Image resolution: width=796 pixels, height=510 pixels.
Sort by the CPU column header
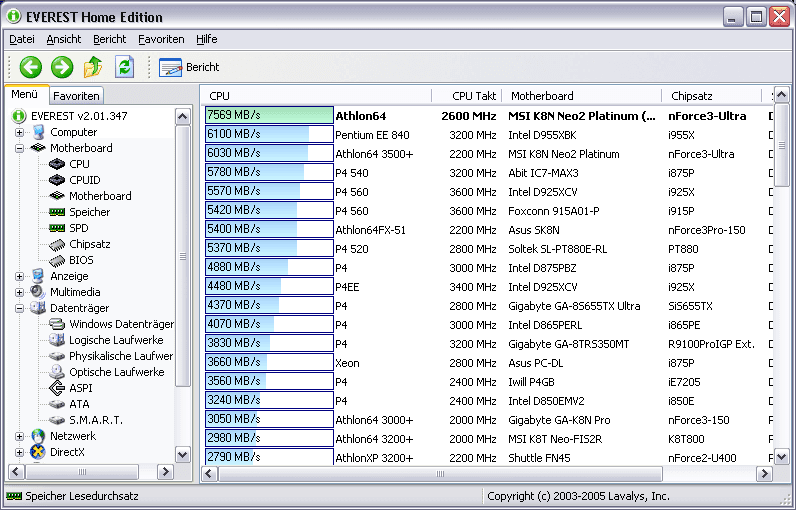317,96
